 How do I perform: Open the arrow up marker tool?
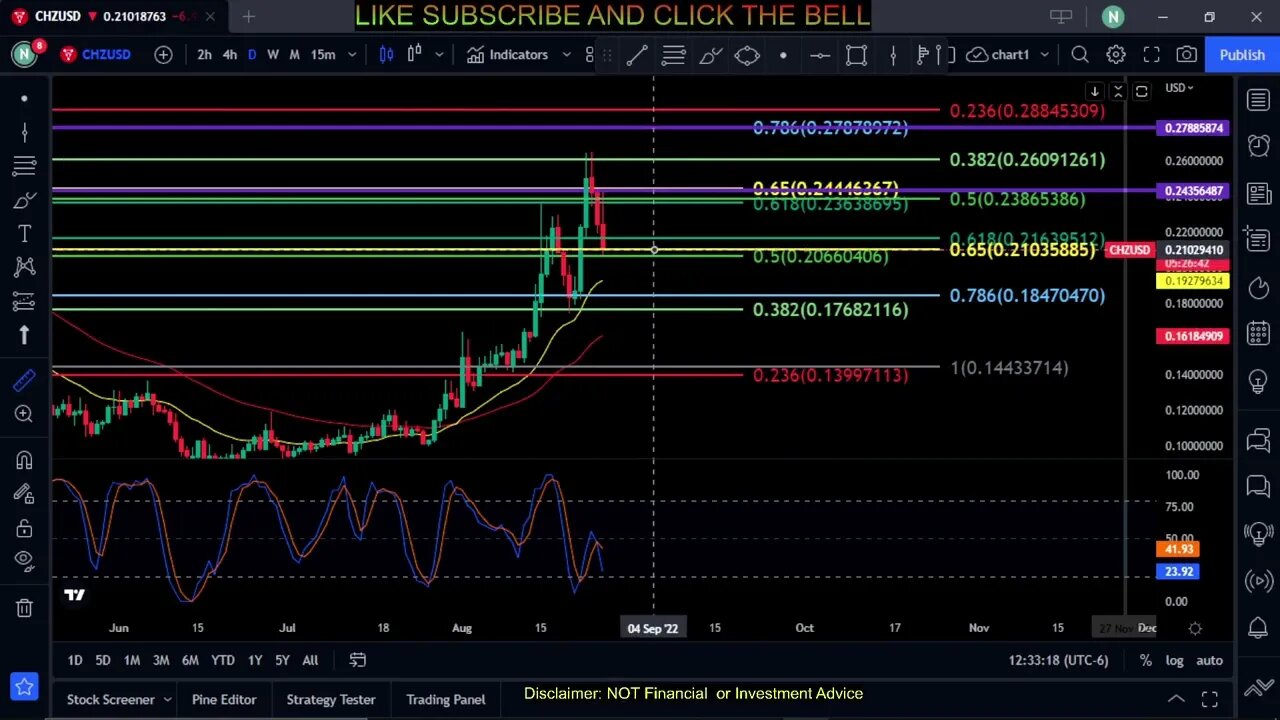click(x=24, y=335)
